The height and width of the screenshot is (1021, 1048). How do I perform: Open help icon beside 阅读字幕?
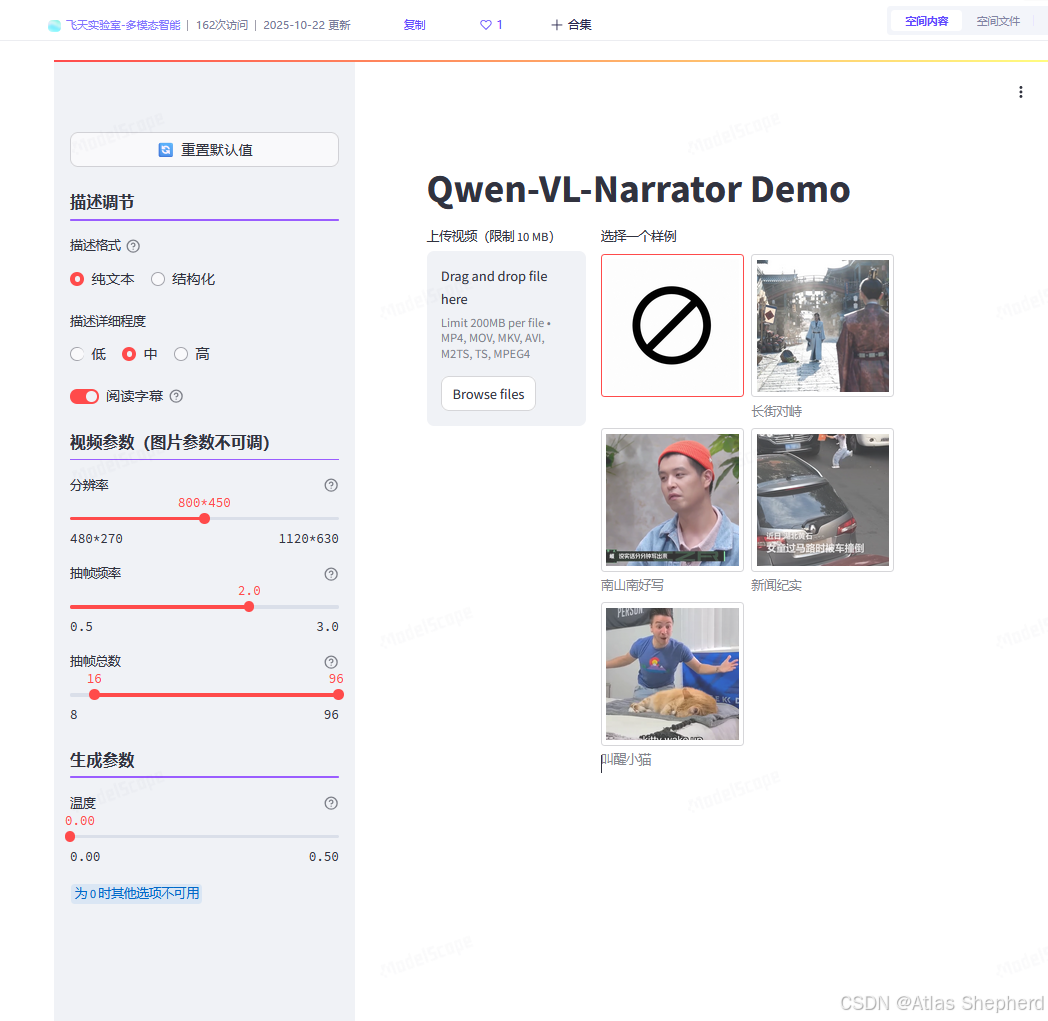(x=176, y=396)
